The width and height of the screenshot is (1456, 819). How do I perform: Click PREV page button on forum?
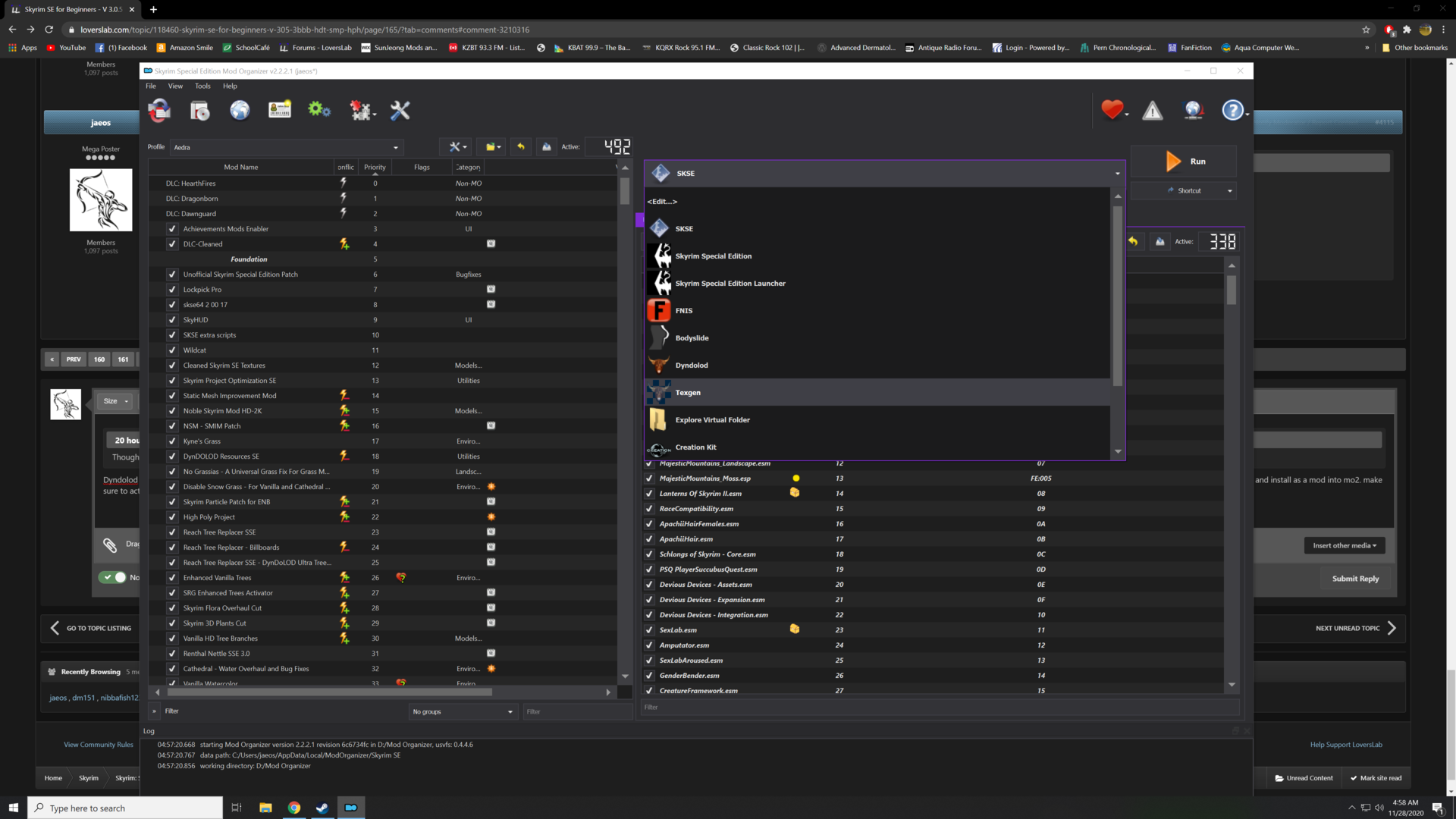click(74, 359)
